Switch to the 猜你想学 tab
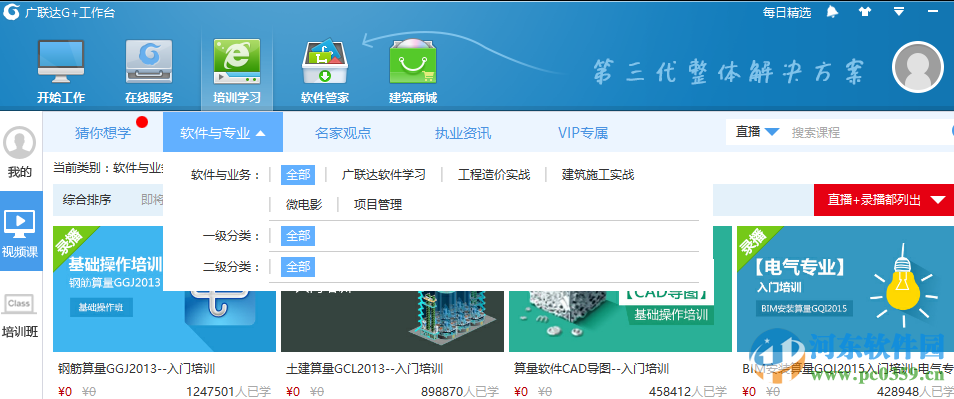This screenshot has height=399, width=954. coord(103,133)
